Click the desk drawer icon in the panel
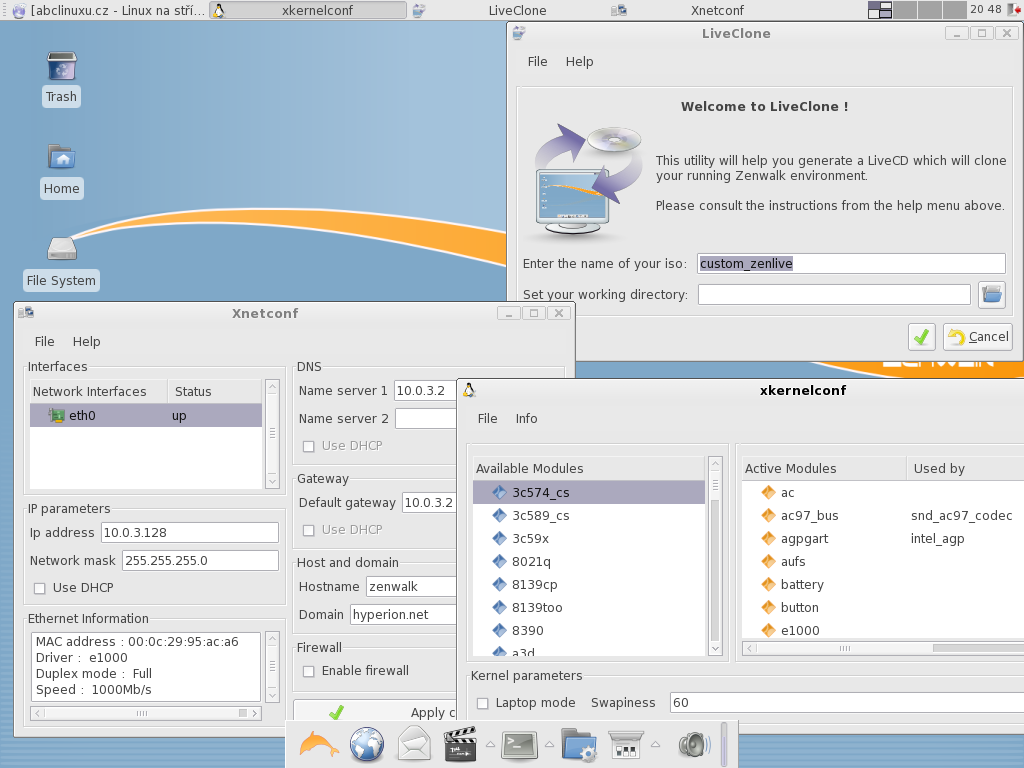Viewport: 1024px width, 768px height. pos(626,745)
